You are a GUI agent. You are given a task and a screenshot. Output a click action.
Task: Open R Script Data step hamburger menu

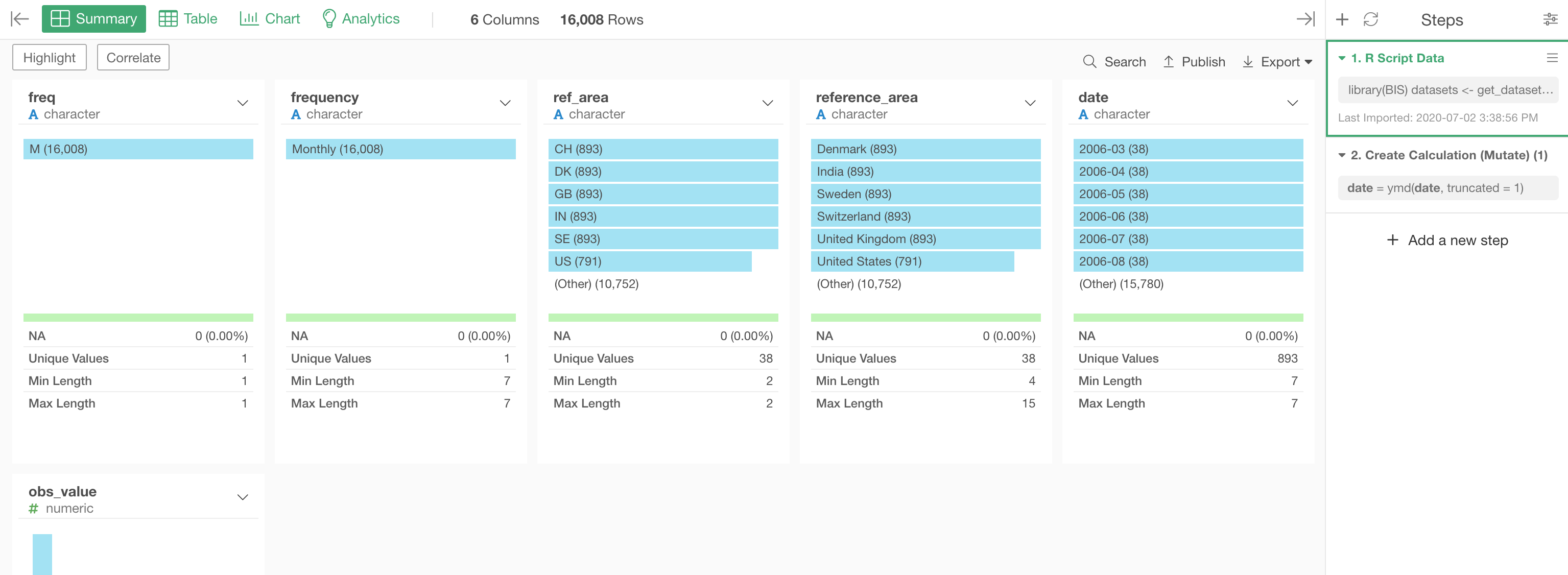click(x=1552, y=58)
